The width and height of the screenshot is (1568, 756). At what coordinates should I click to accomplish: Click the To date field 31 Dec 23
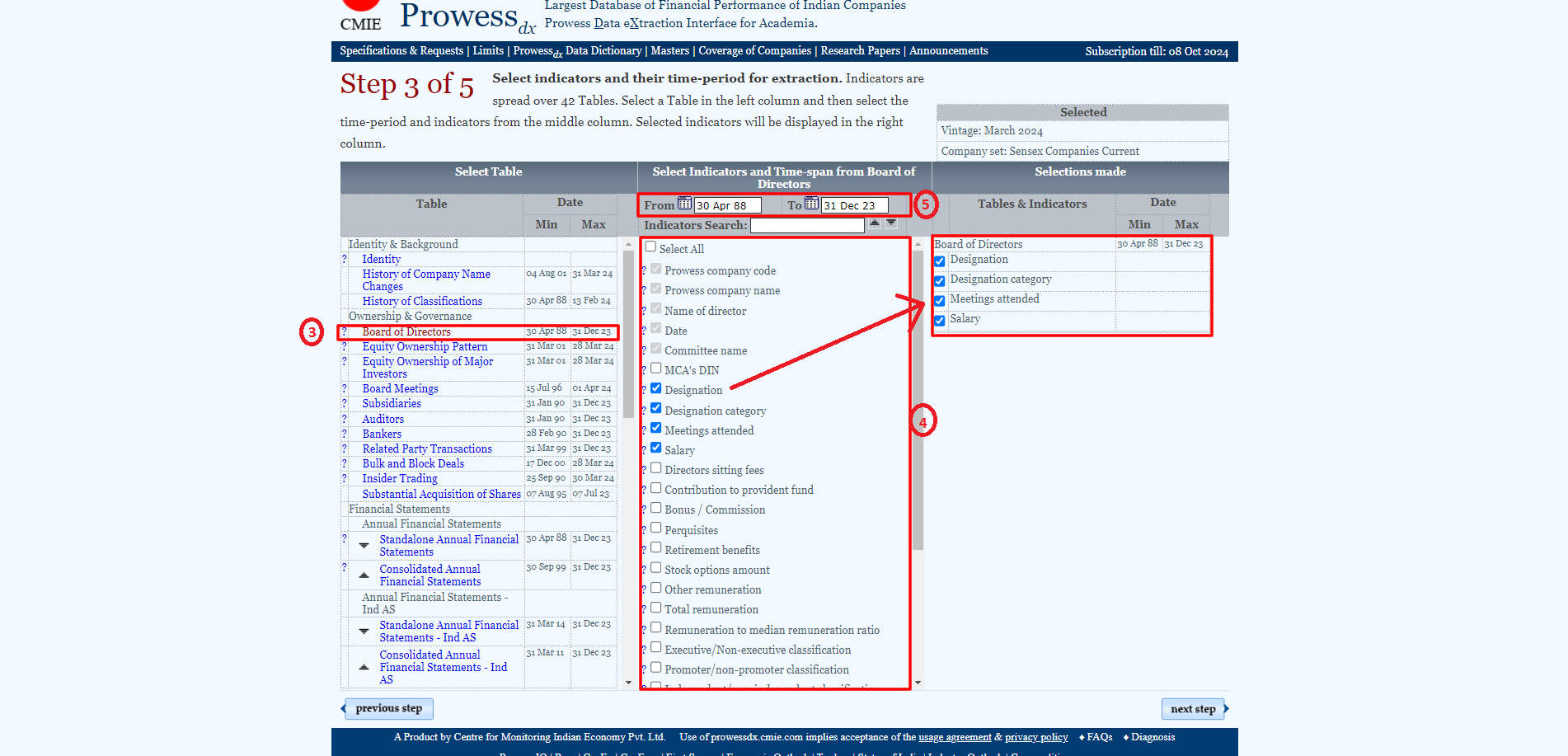pos(855,205)
